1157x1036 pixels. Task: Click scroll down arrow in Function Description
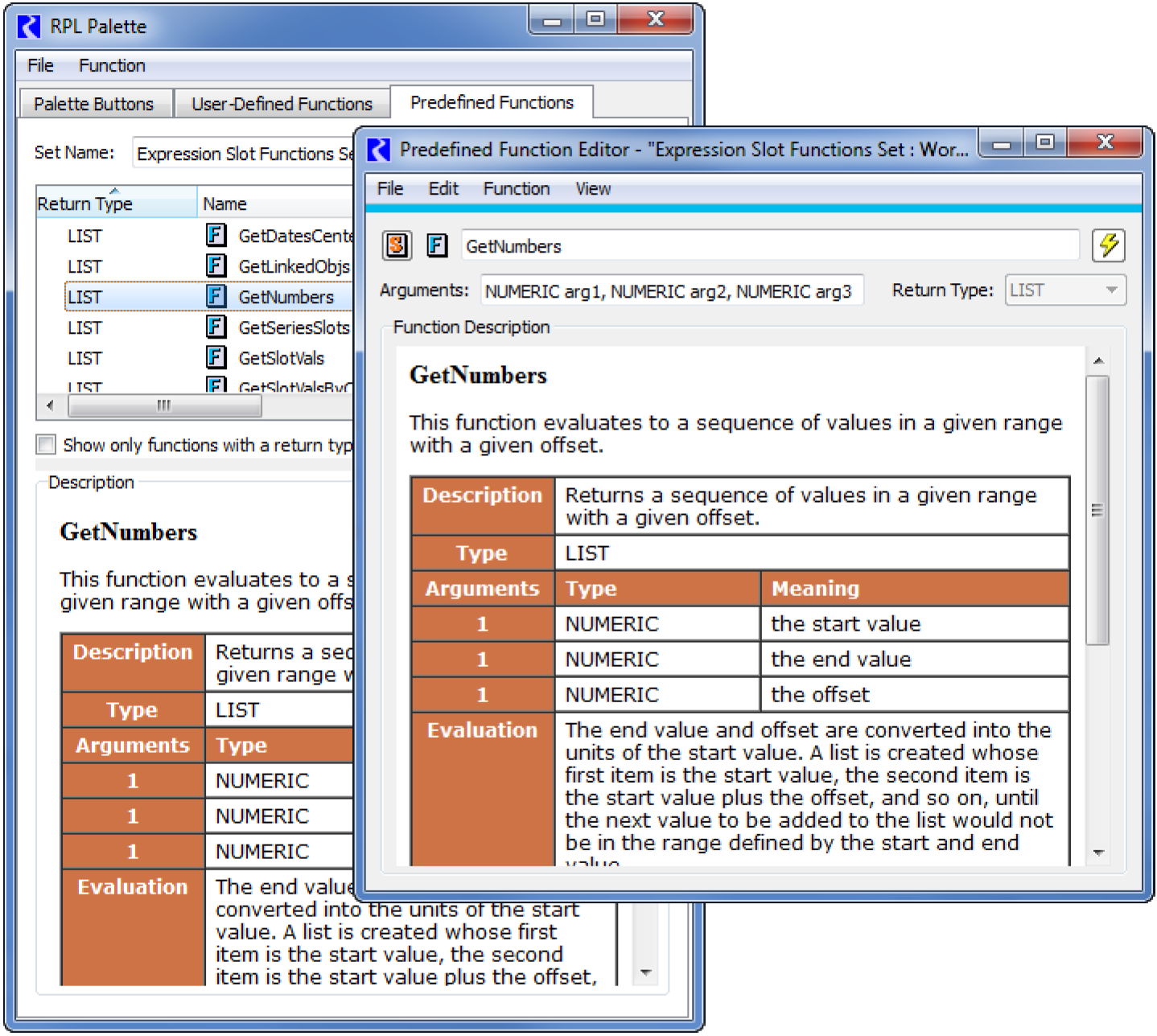click(1098, 853)
